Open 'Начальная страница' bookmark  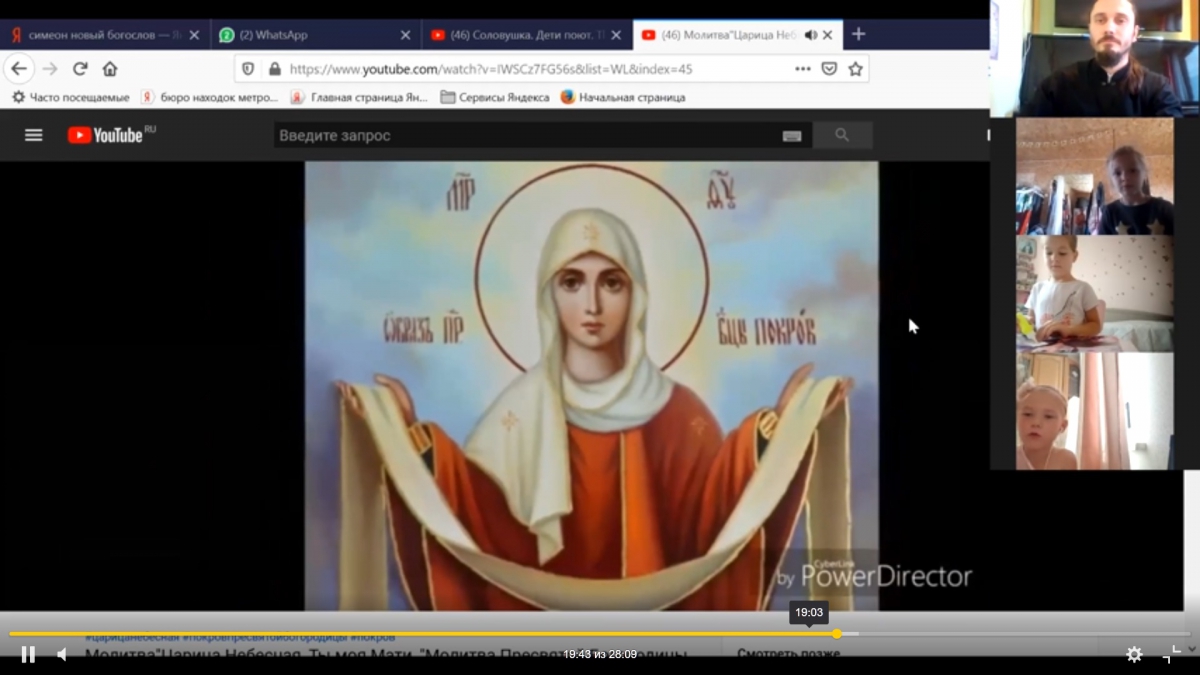coord(623,97)
